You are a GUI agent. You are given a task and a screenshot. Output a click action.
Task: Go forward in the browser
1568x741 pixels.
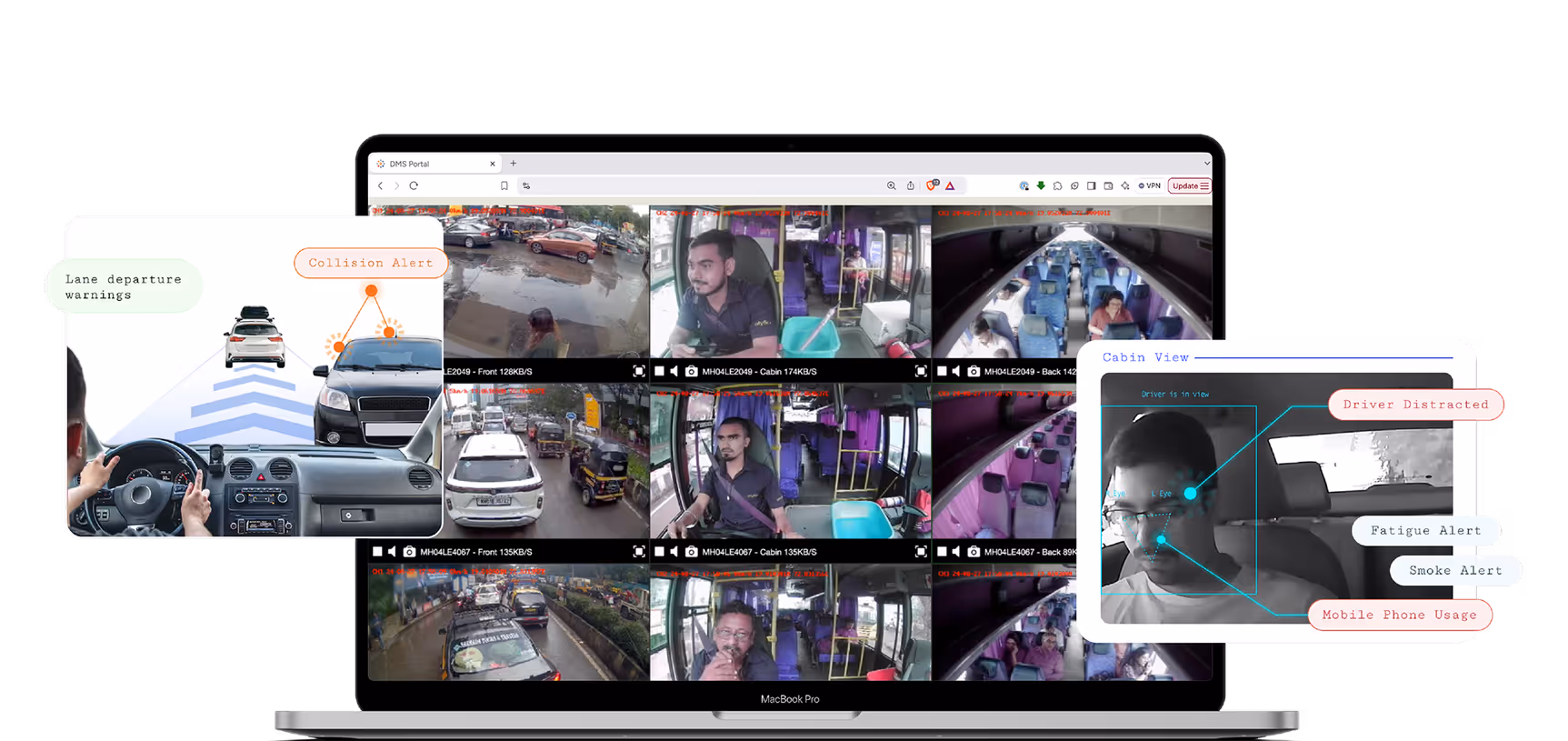click(396, 185)
